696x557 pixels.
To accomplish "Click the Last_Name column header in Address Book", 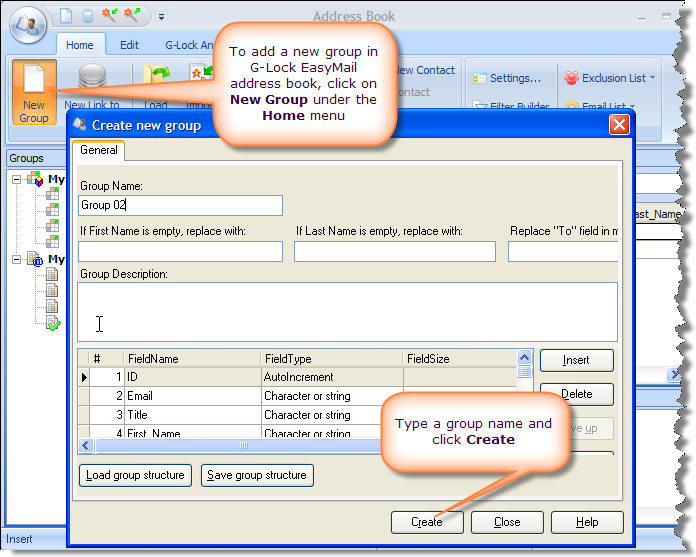I will click(x=658, y=214).
